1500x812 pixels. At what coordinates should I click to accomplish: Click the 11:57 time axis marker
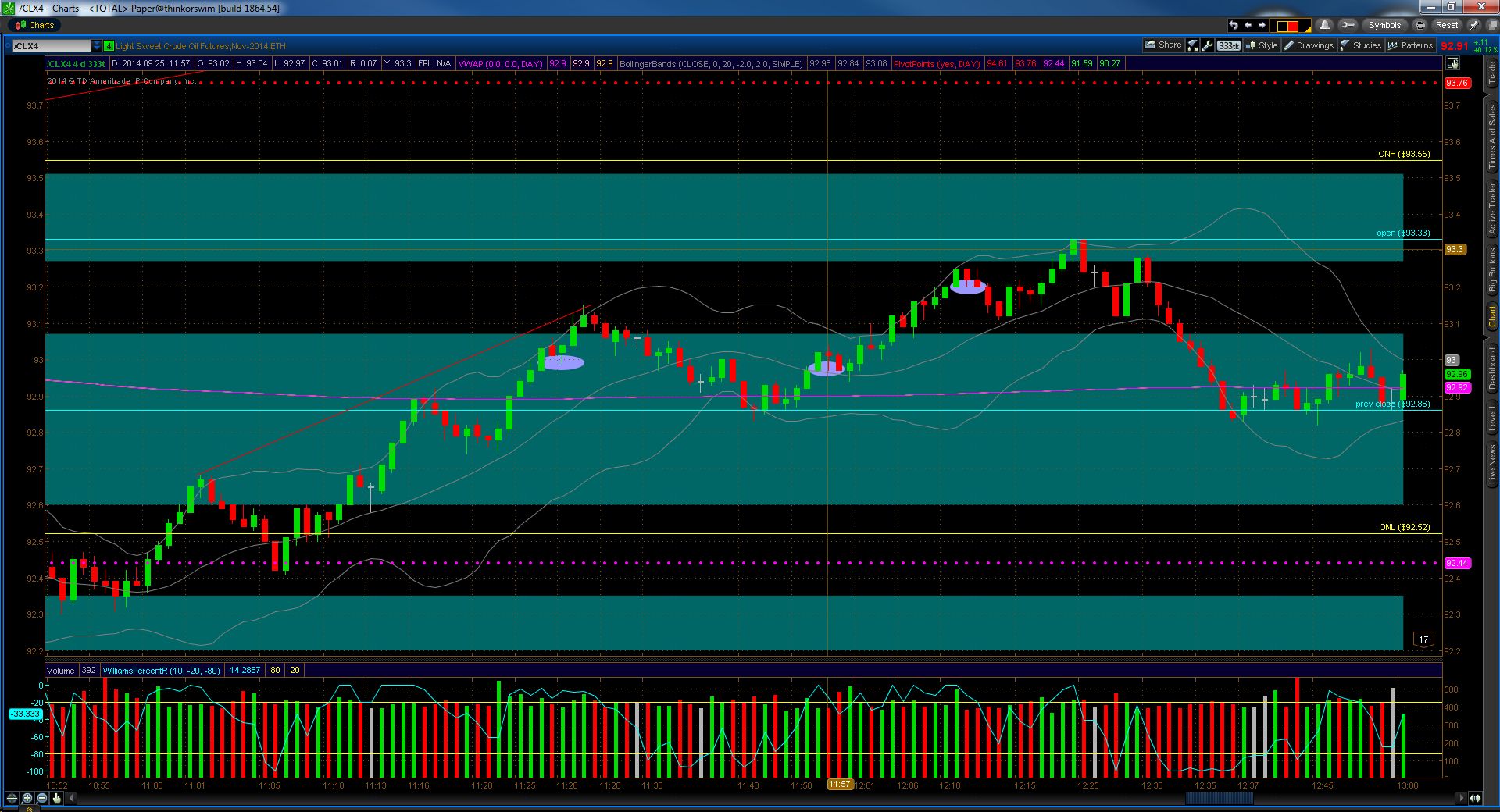(840, 784)
